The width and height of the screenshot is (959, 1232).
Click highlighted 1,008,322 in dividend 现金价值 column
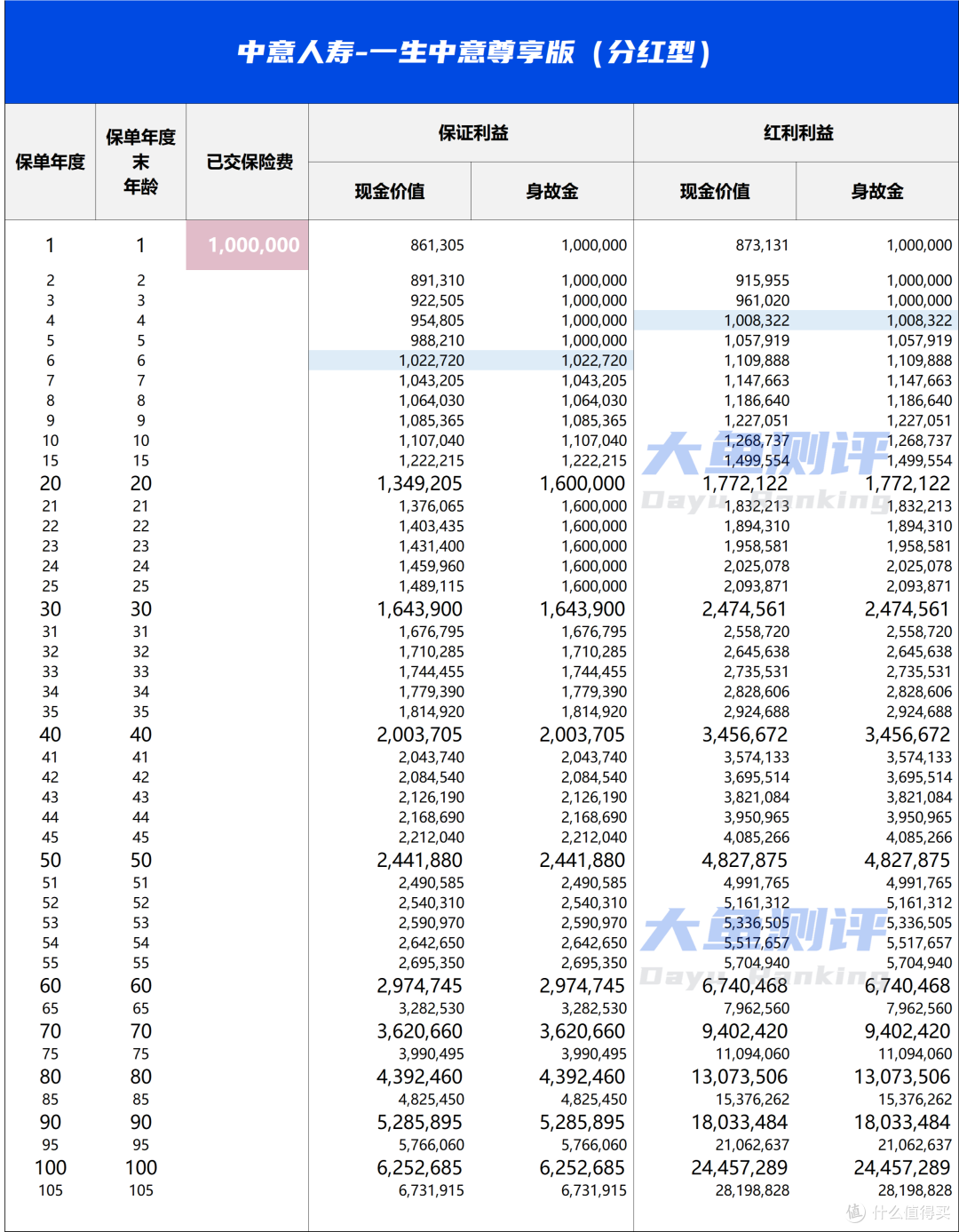coord(757,321)
